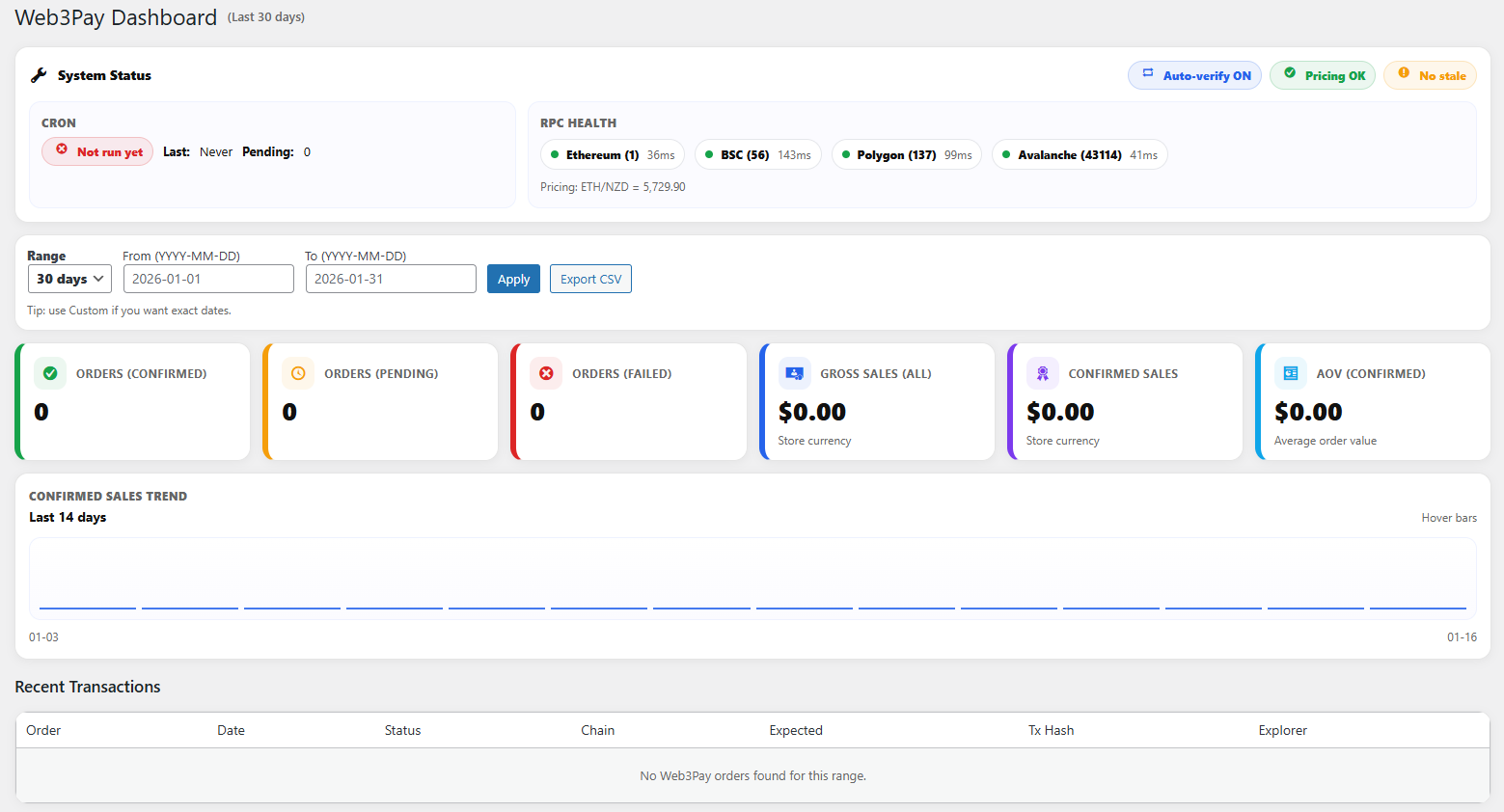Click the clock icon for Orders (Pending)

pos(298,373)
